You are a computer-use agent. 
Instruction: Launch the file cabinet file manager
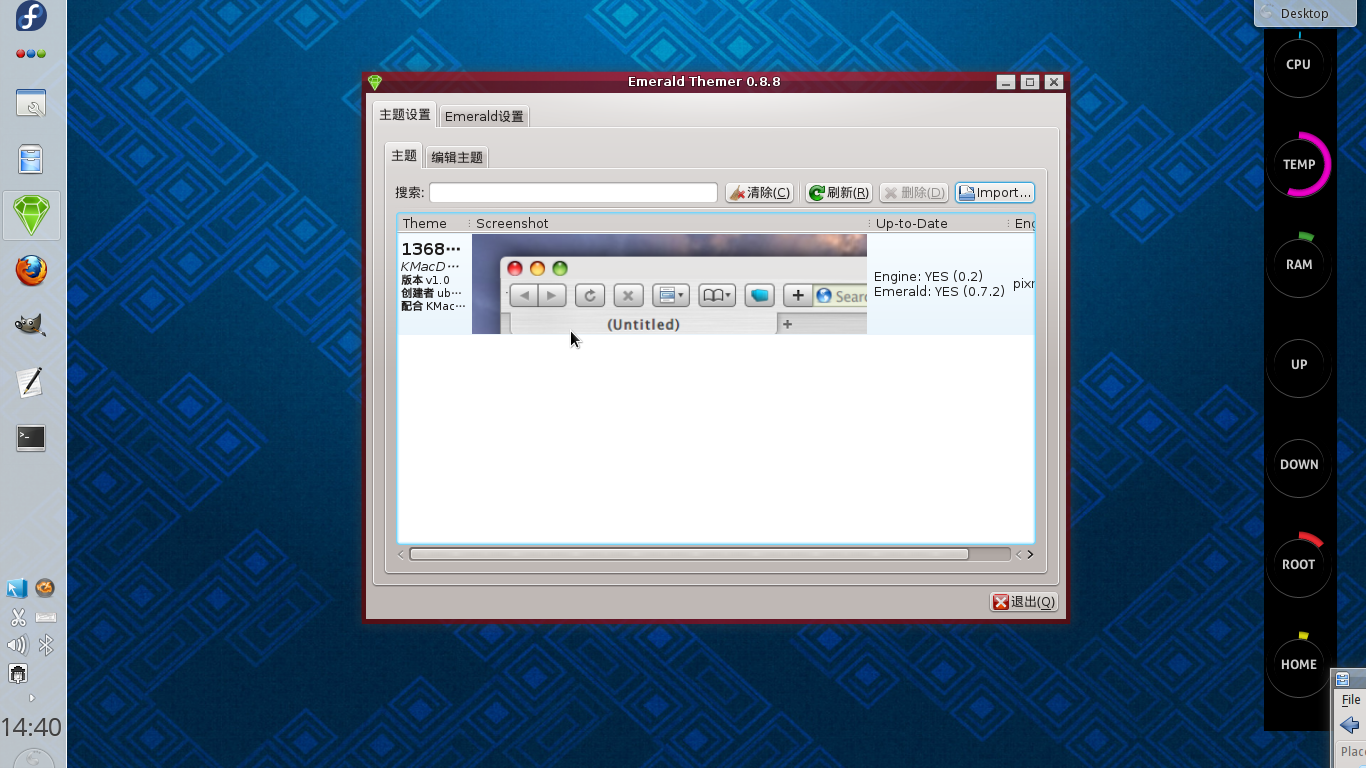(31, 159)
